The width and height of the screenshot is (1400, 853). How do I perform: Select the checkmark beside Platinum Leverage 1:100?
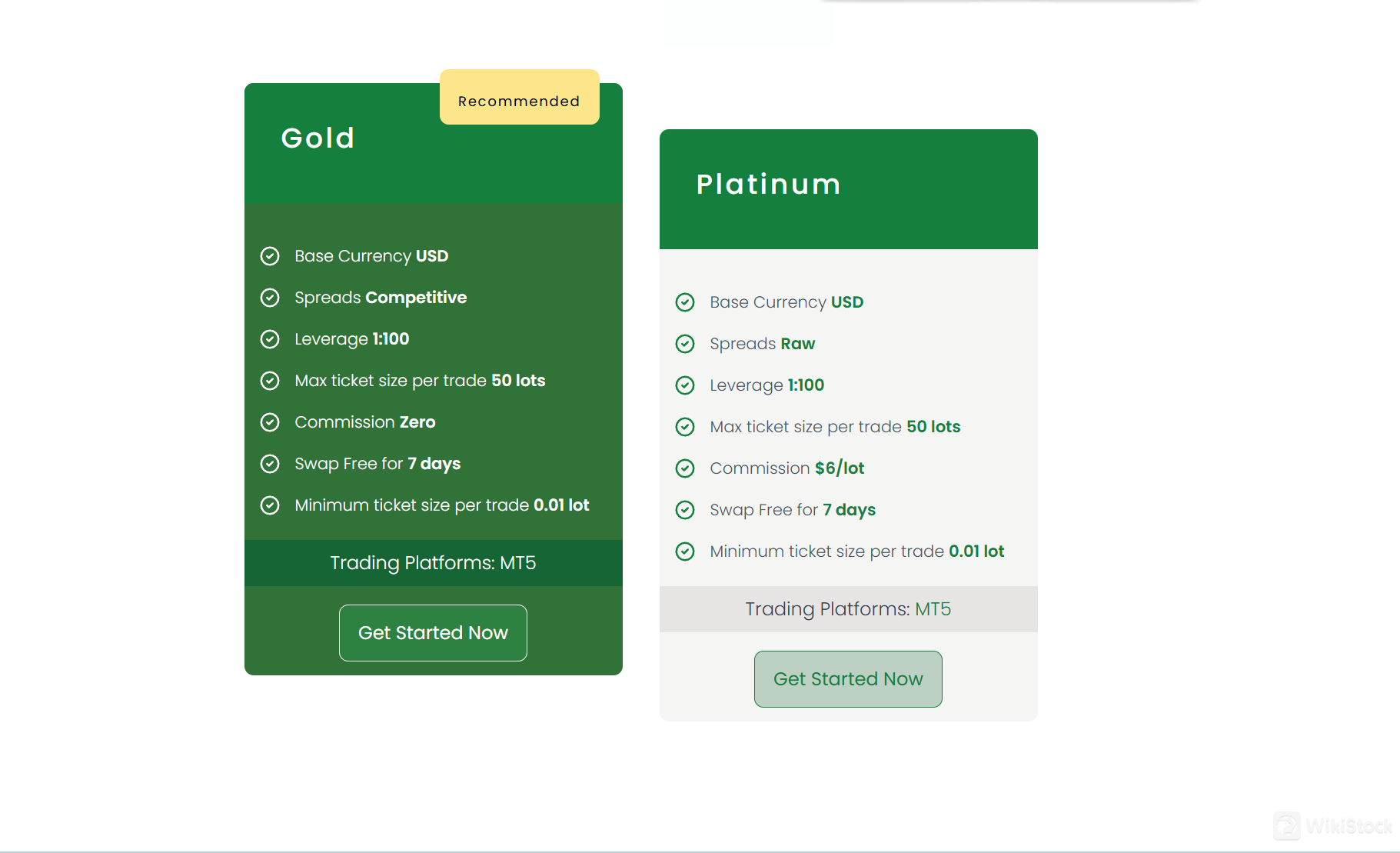click(686, 385)
